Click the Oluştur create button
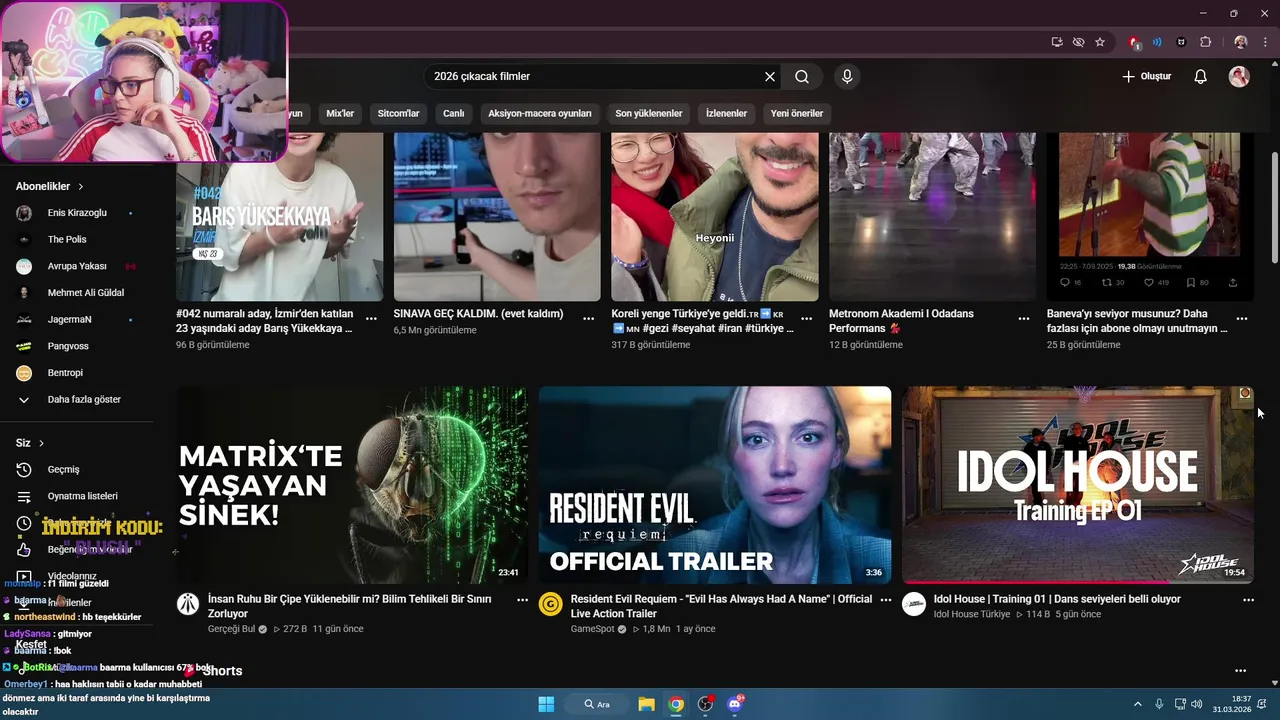 click(x=1146, y=76)
